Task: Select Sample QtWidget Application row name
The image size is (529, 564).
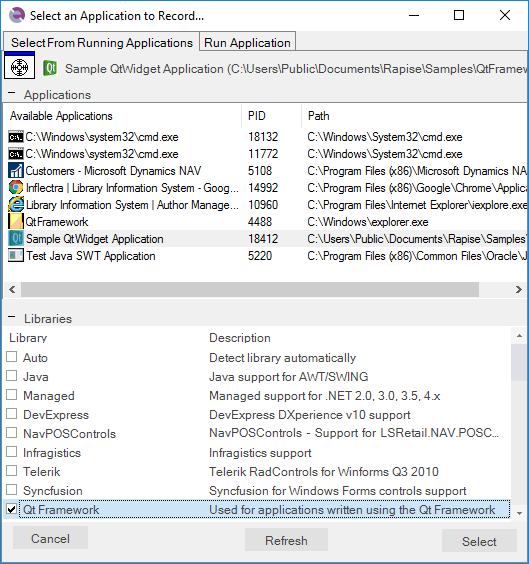Action: tap(95, 239)
